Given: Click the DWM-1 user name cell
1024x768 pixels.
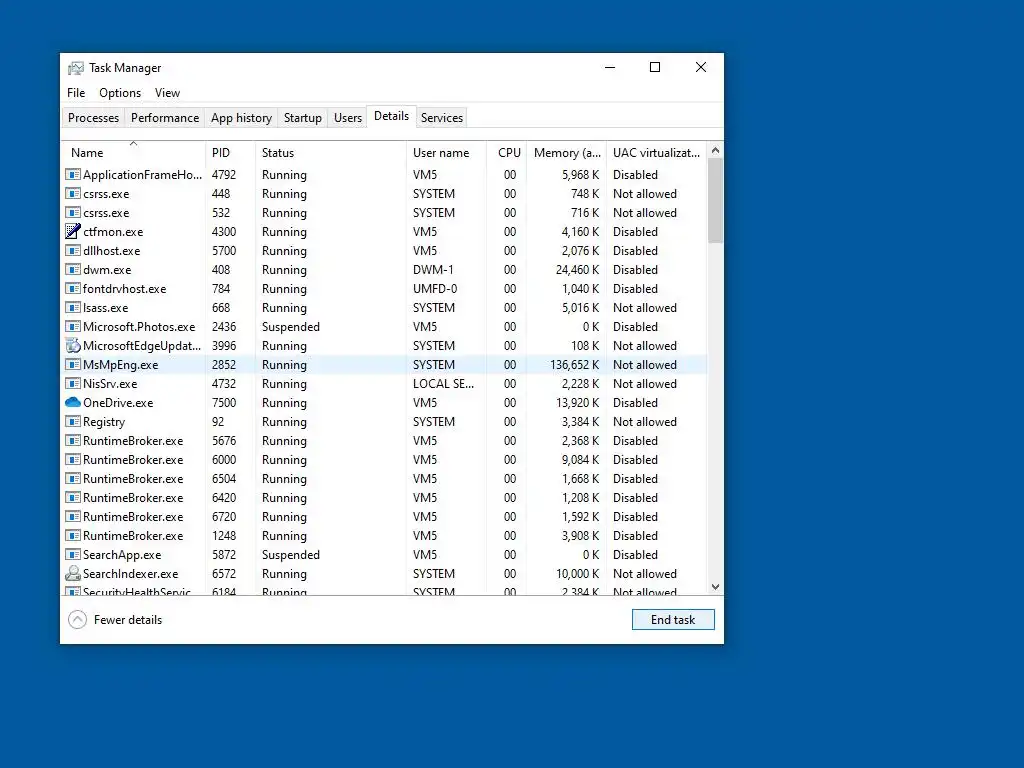Looking at the screenshot, I should pyautogui.click(x=433, y=270).
